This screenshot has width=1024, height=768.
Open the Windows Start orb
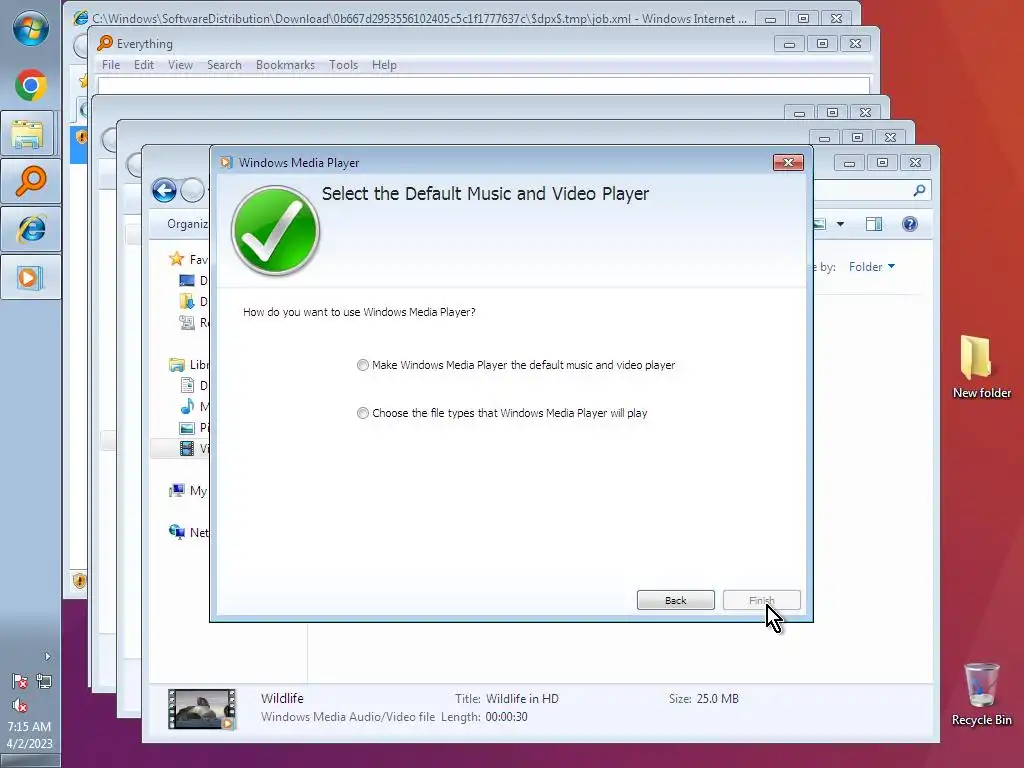coord(31,29)
